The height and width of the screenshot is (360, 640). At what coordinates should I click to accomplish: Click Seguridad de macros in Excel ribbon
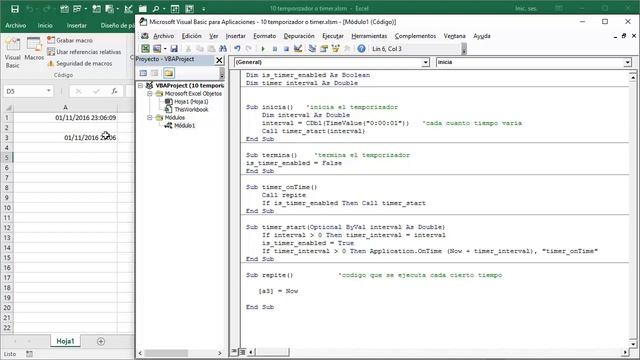[80, 63]
